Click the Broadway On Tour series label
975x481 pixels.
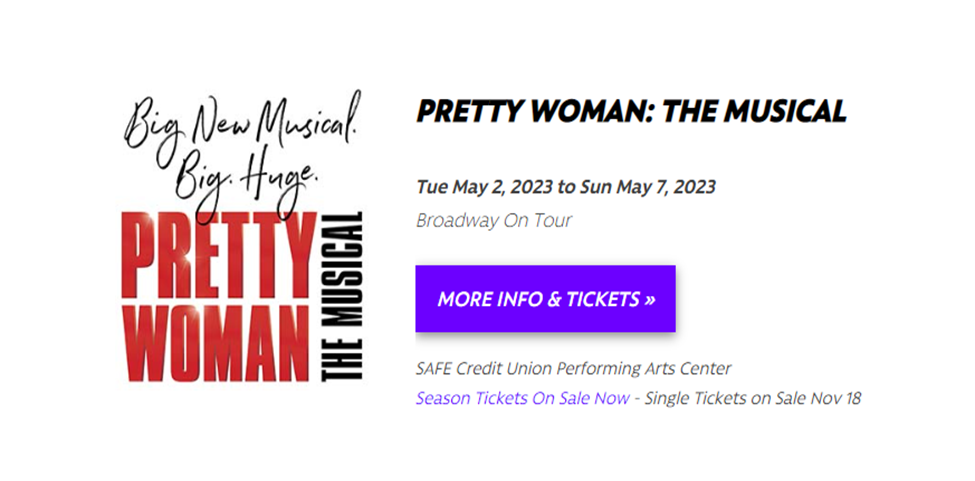[x=493, y=220]
